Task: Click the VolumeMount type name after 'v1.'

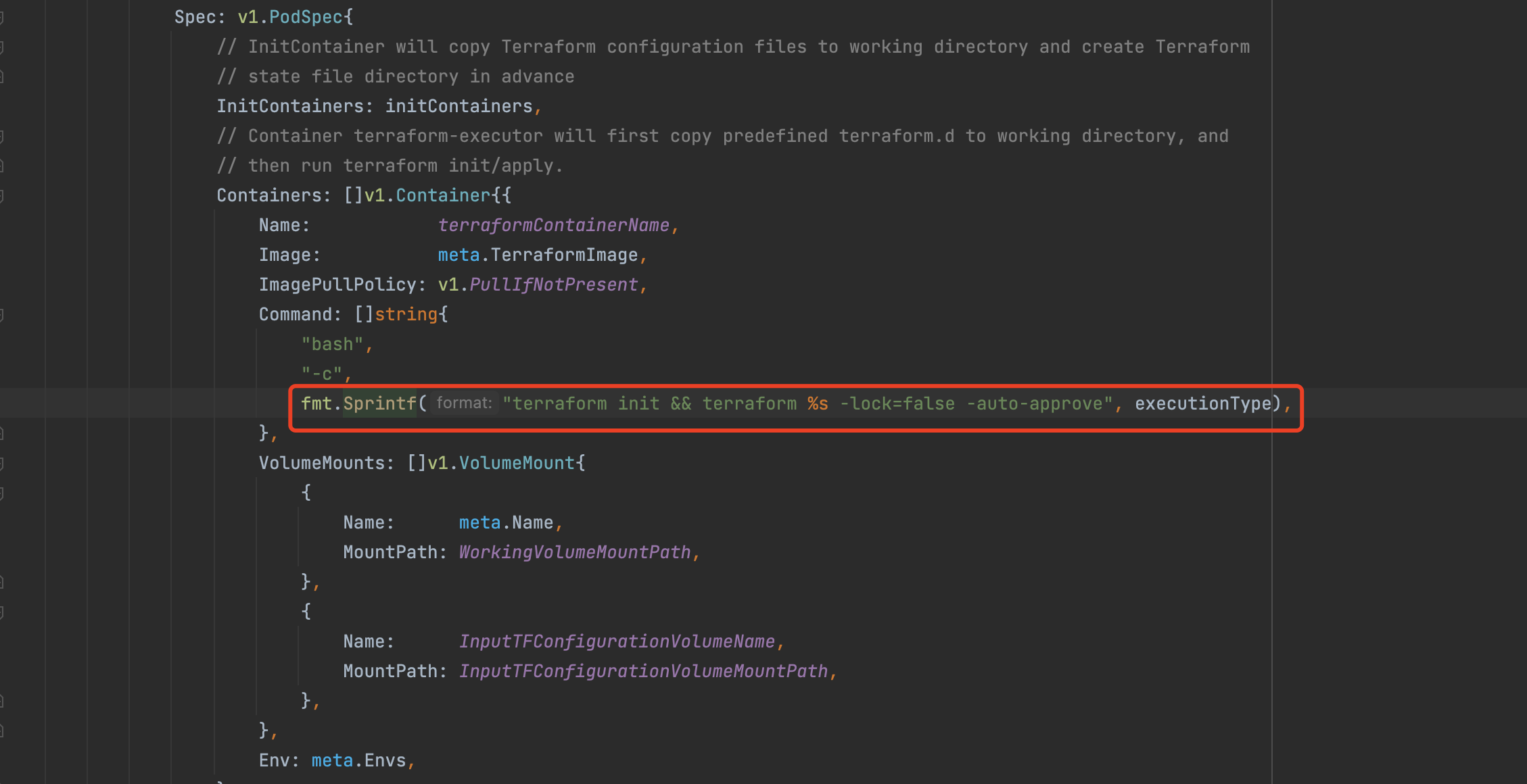Action: (517, 463)
